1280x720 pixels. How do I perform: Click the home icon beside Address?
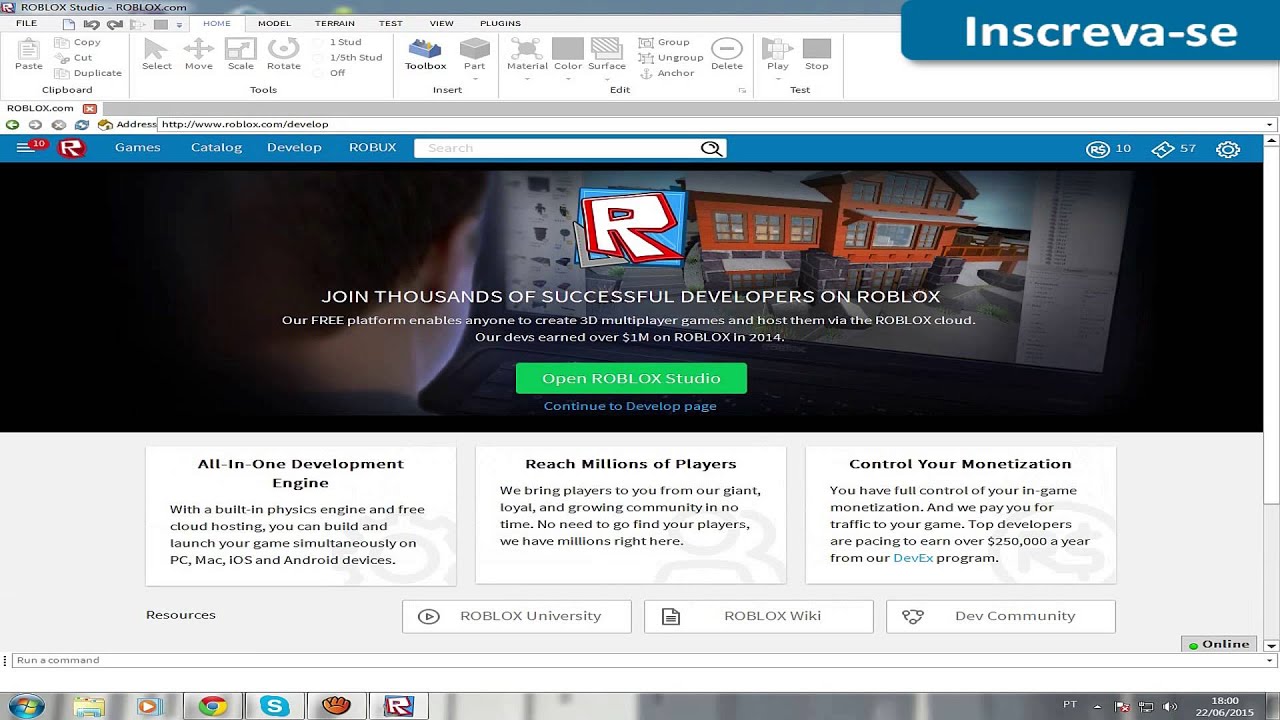[x=105, y=125]
